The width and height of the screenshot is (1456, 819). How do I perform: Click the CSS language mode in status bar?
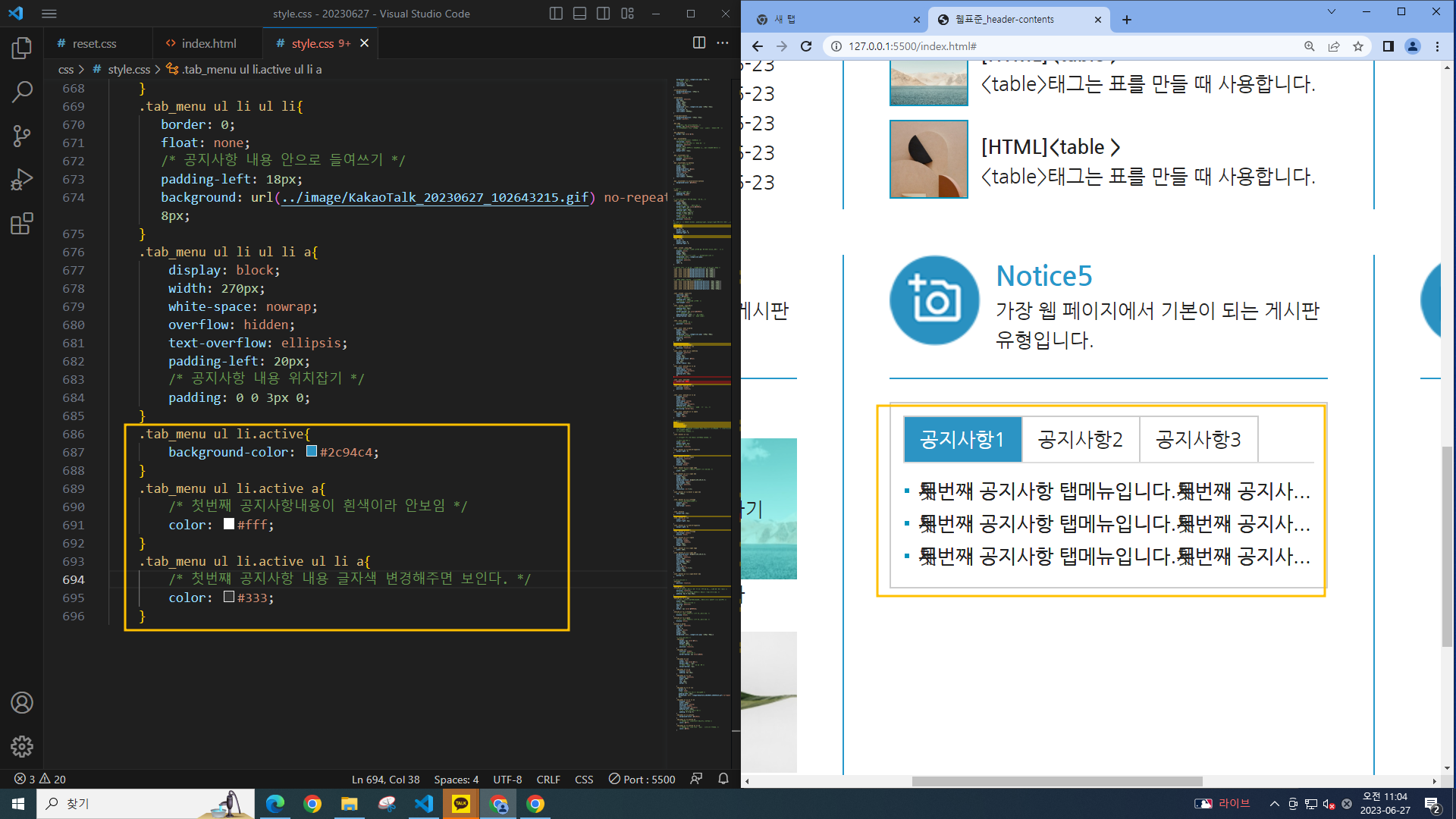click(584, 780)
